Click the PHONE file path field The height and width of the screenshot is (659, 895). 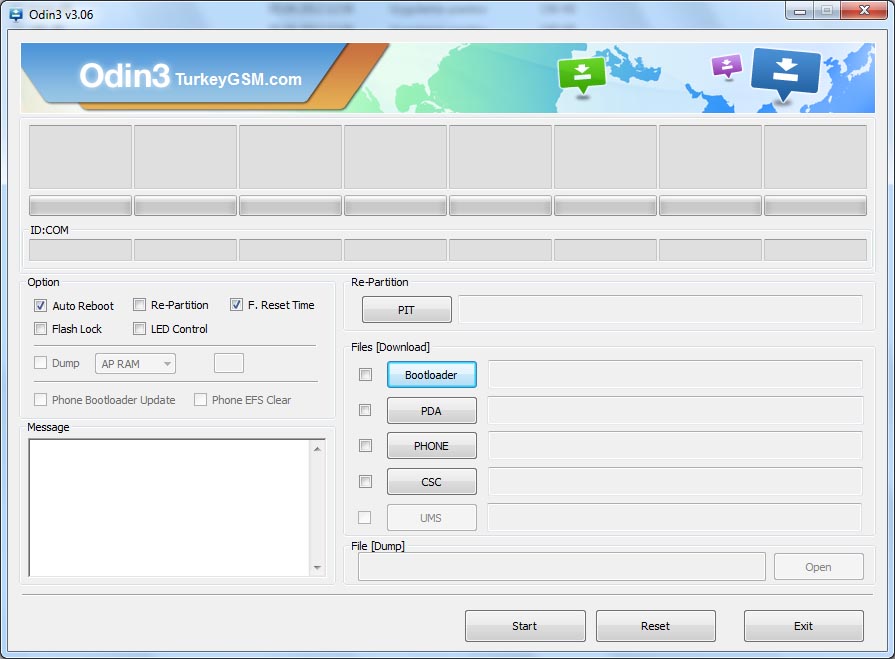tap(675, 446)
